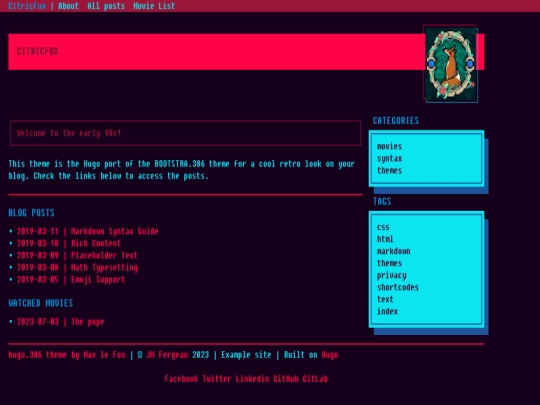Select the css tag
Viewport: 540px width, 405px height.
point(383,227)
